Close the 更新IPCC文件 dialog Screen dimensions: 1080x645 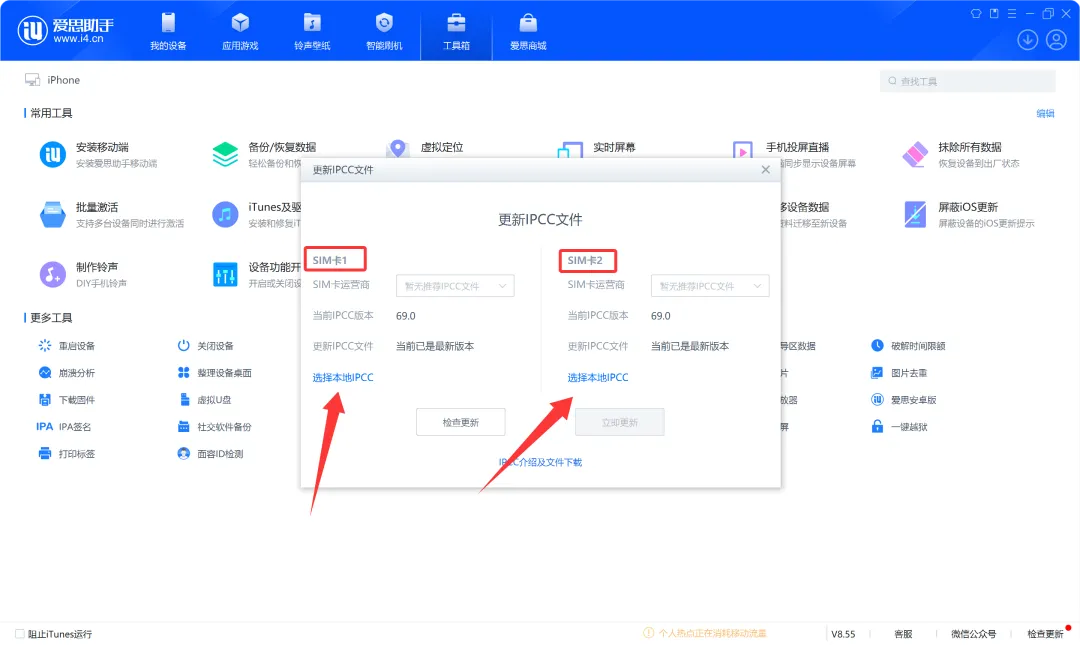765,170
